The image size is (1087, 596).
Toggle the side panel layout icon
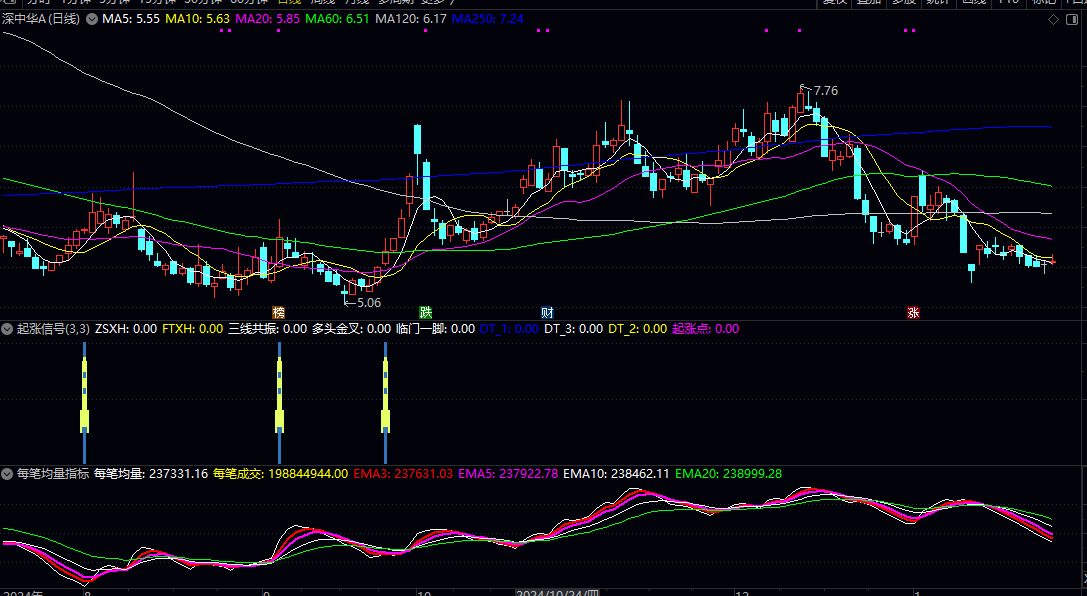(1072, 19)
